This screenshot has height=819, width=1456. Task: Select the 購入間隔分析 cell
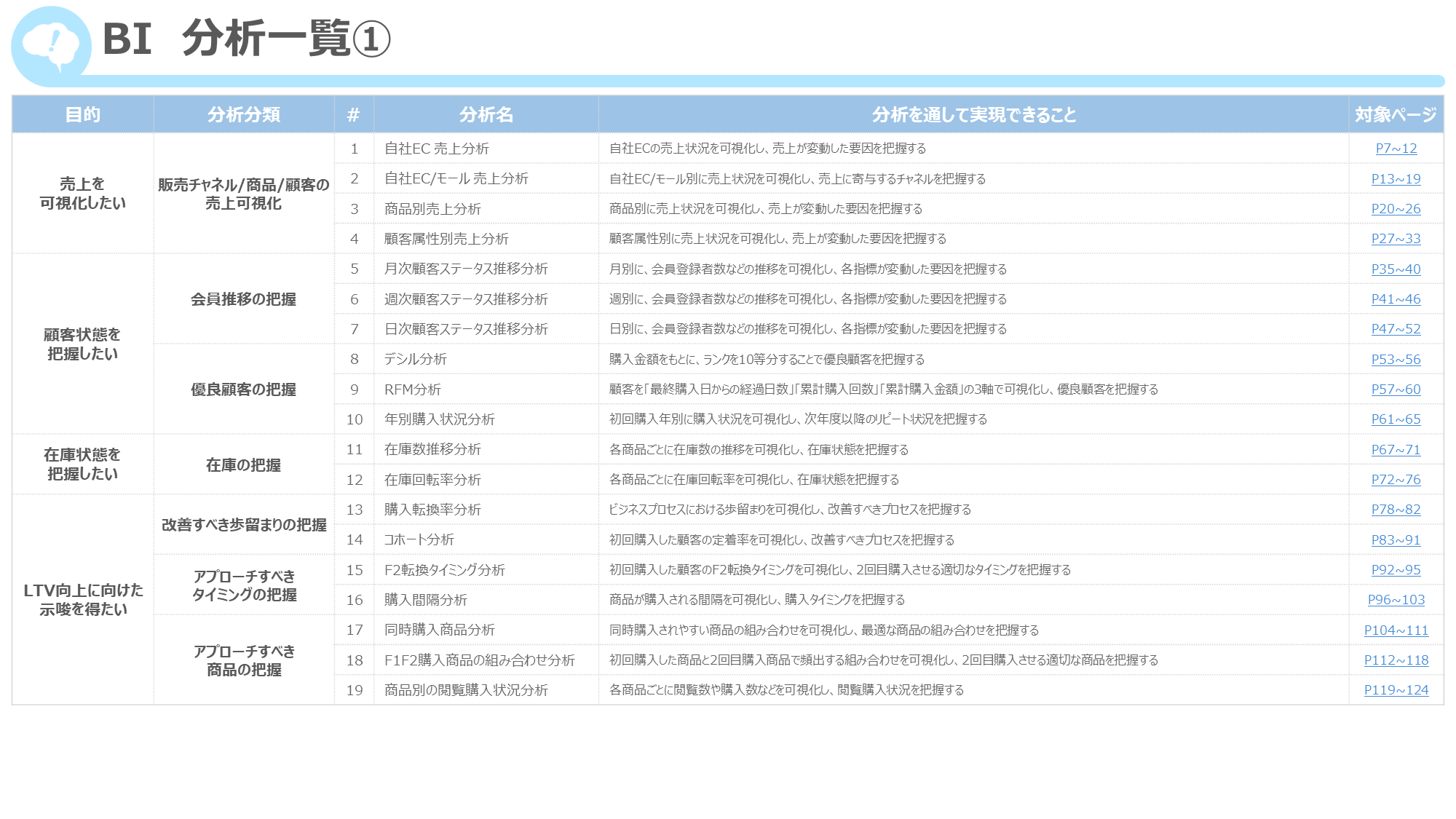486,600
